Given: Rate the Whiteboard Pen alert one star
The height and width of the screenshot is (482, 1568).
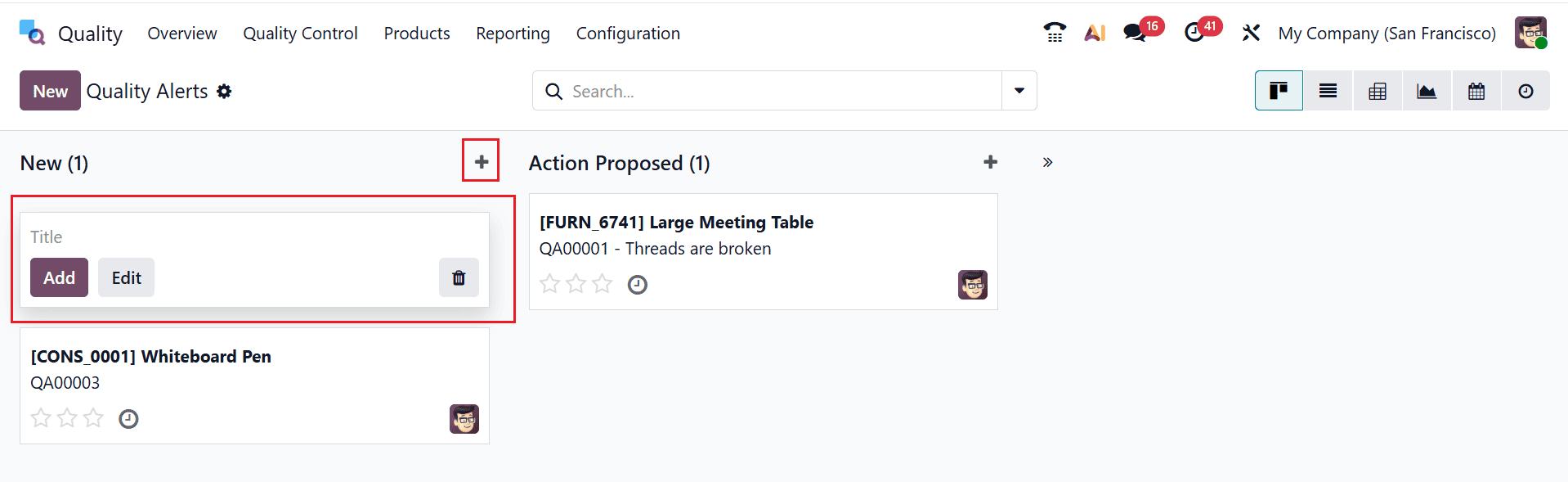Looking at the screenshot, I should tap(40, 417).
